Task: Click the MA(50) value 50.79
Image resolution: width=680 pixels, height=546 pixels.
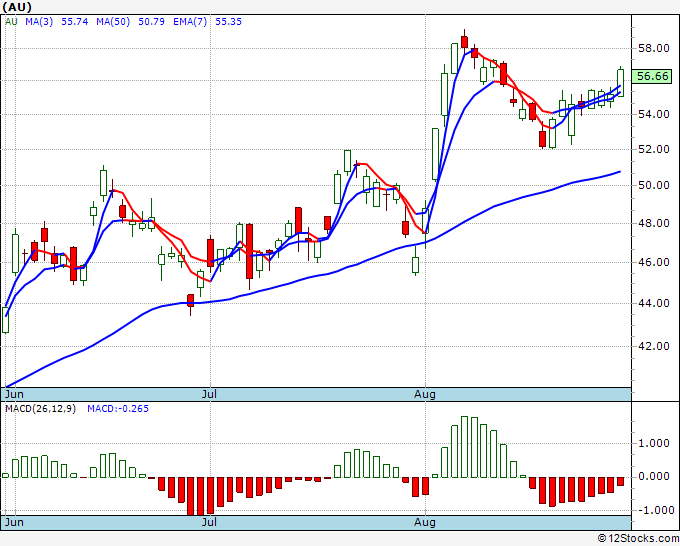Action: coord(151,22)
